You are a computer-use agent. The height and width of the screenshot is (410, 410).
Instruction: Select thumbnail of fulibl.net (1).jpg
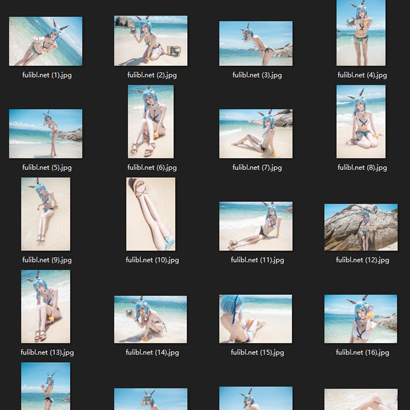click(x=46, y=41)
